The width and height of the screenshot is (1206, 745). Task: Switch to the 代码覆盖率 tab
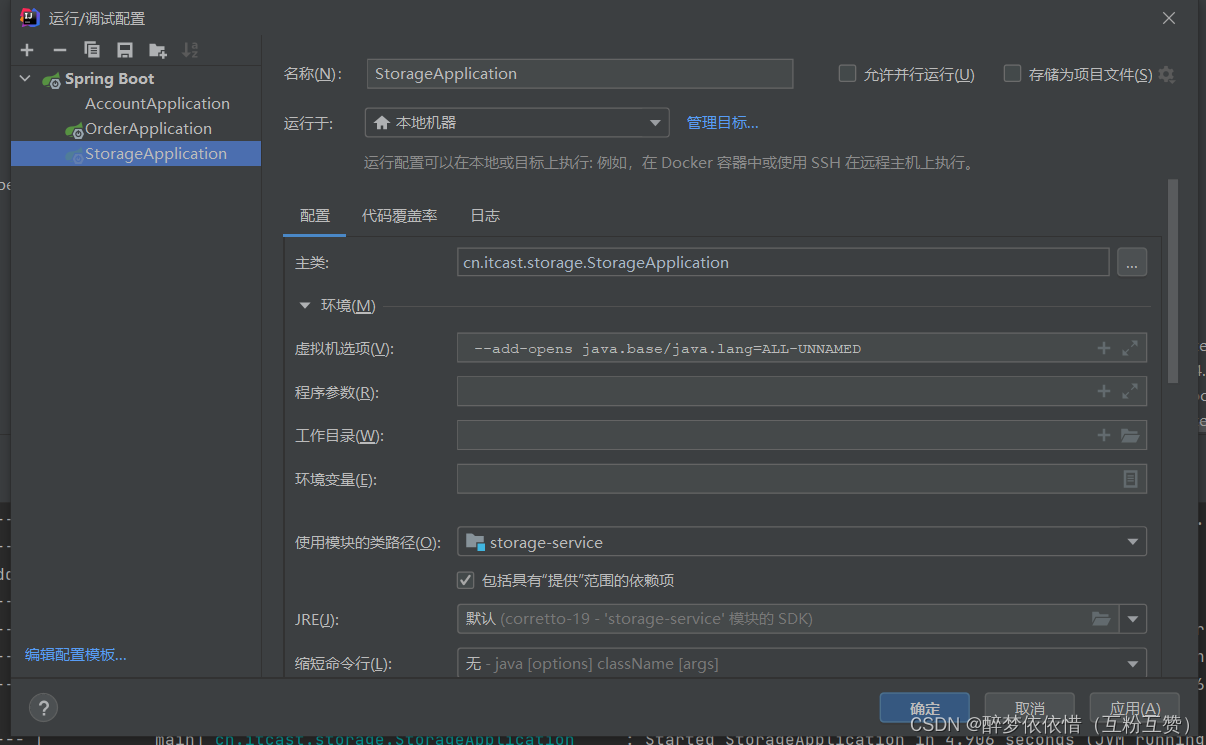(399, 215)
